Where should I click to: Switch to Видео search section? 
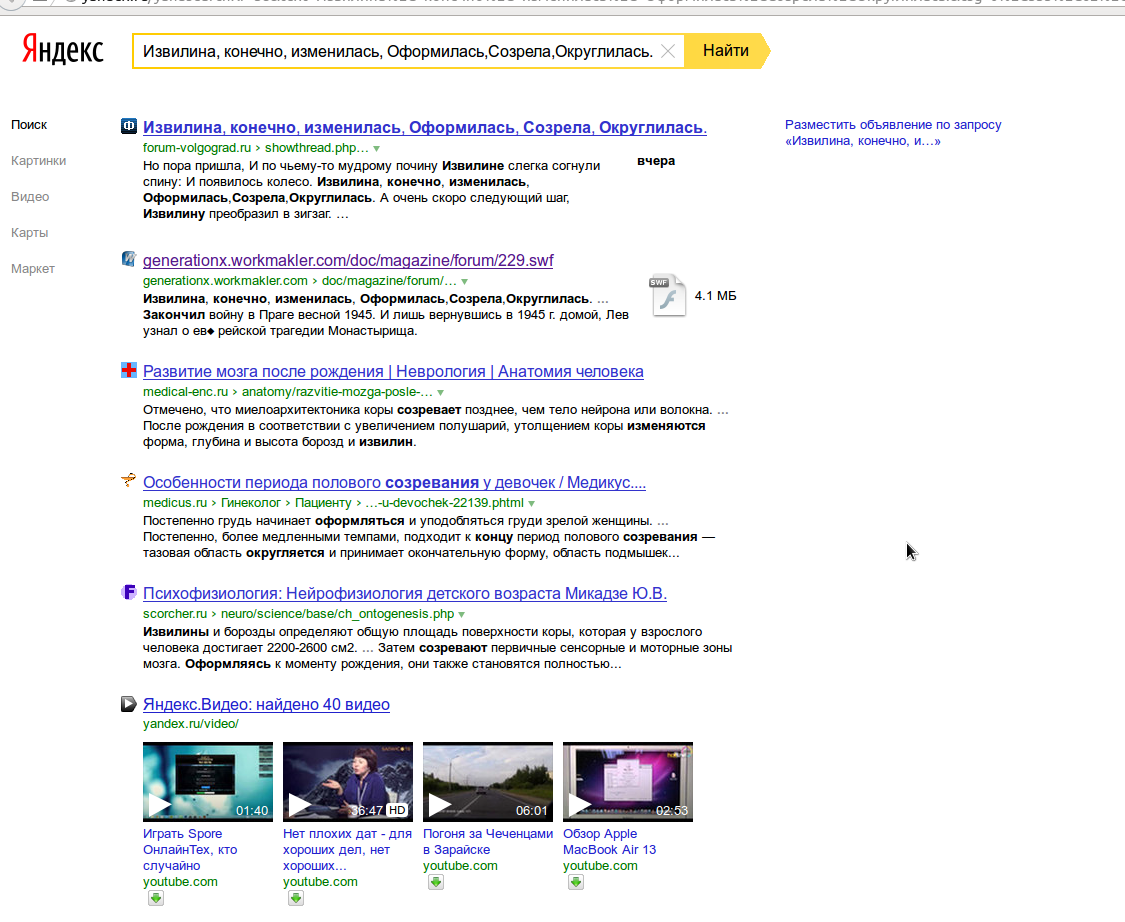30,196
